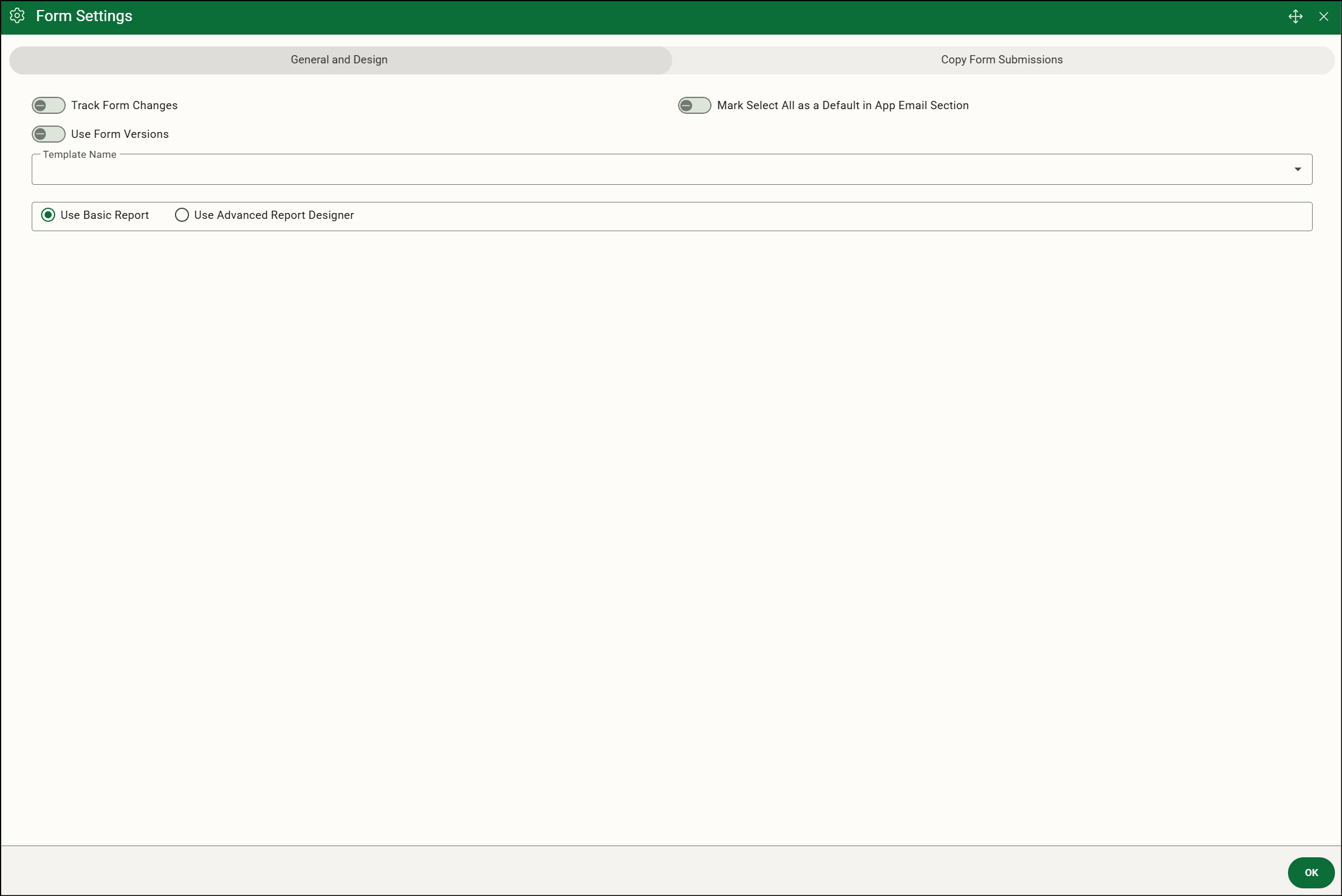Click the Form Settings title text
The image size is (1342, 896).
[84, 16]
